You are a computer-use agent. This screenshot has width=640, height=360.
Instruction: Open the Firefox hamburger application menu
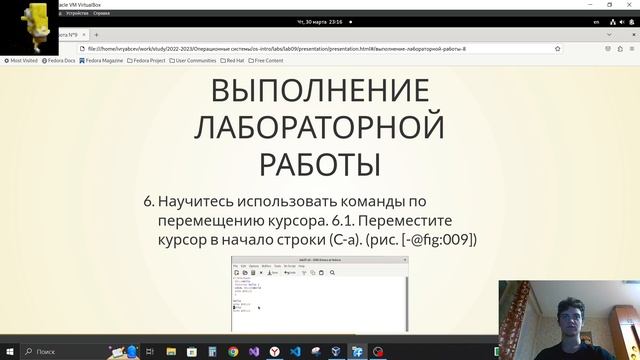tap(632, 49)
